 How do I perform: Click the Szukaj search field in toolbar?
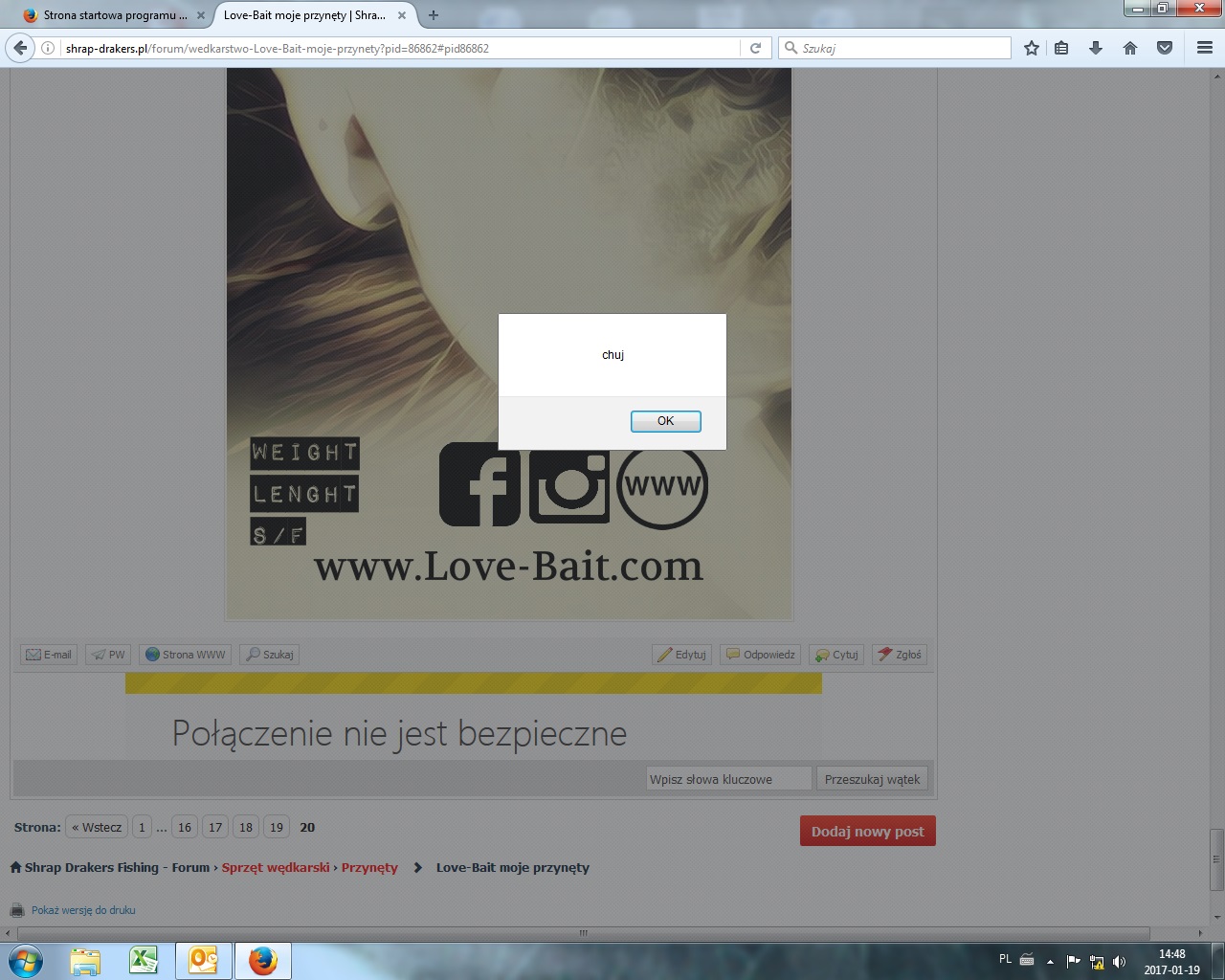pyautogui.click(x=900, y=48)
